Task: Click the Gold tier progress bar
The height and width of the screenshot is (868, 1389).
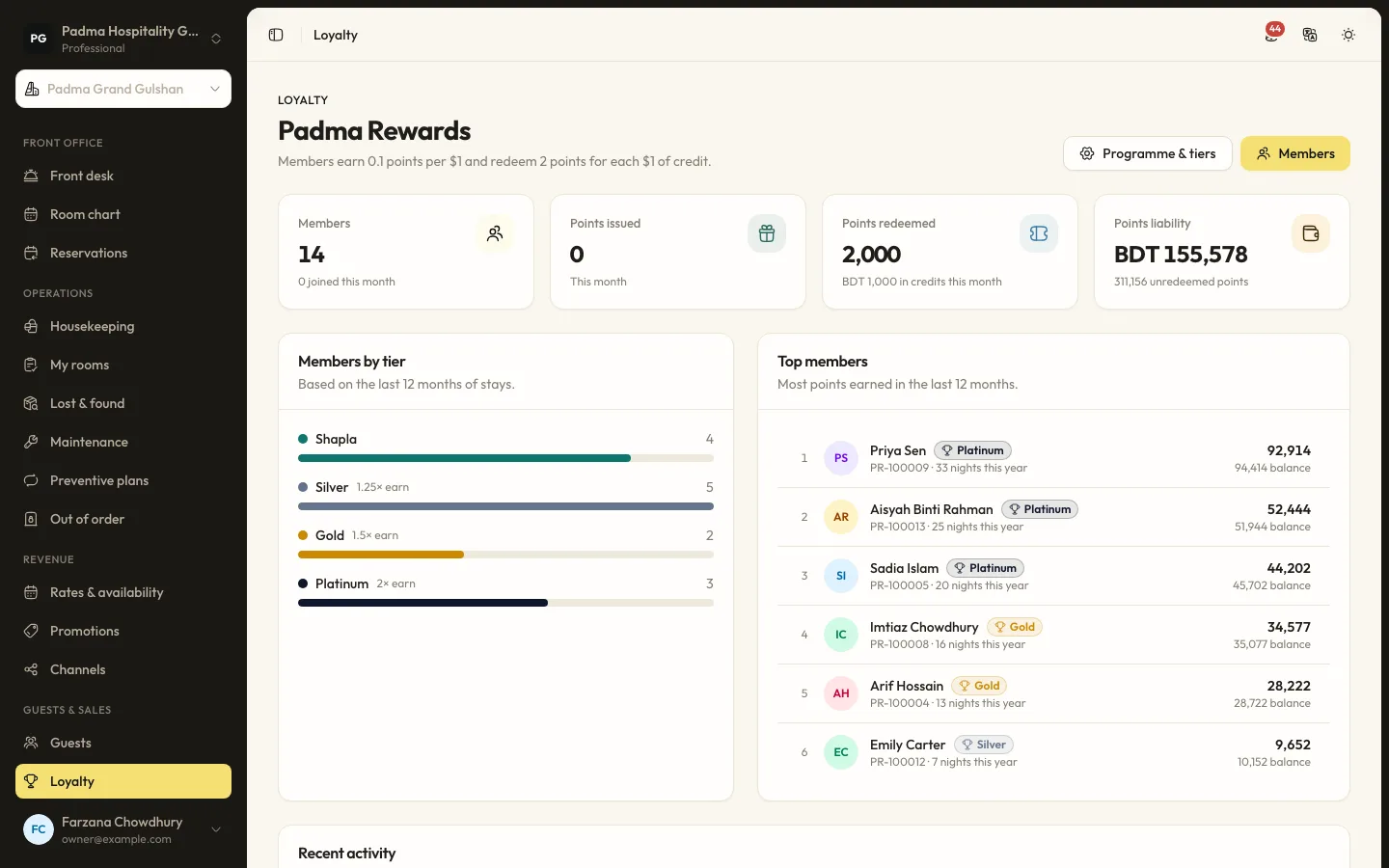Action: pyautogui.click(x=505, y=555)
